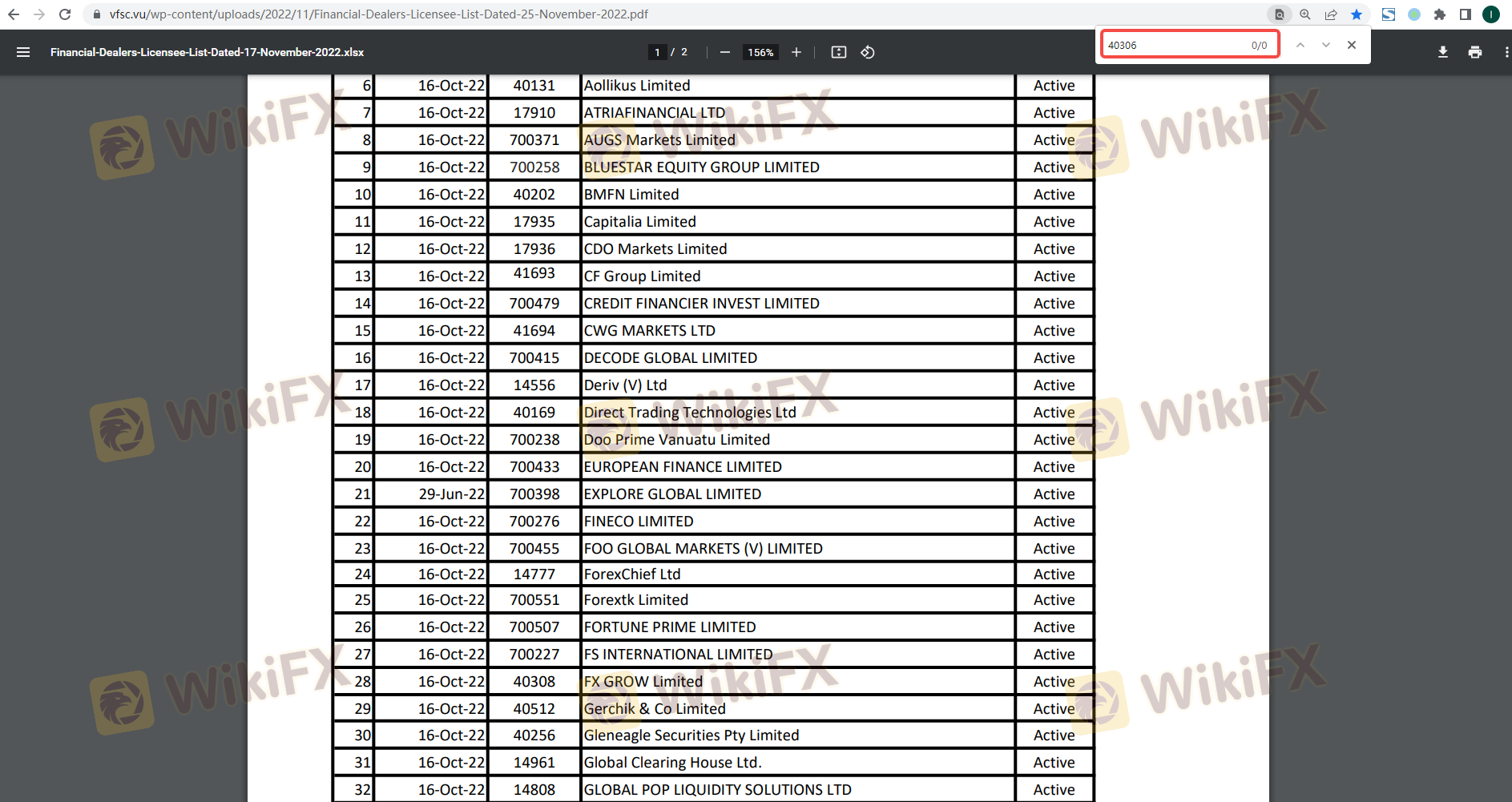Rotate the PDF counterclockwise
1512x802 pixels.
pyautogui.click(x=868, y=52)
